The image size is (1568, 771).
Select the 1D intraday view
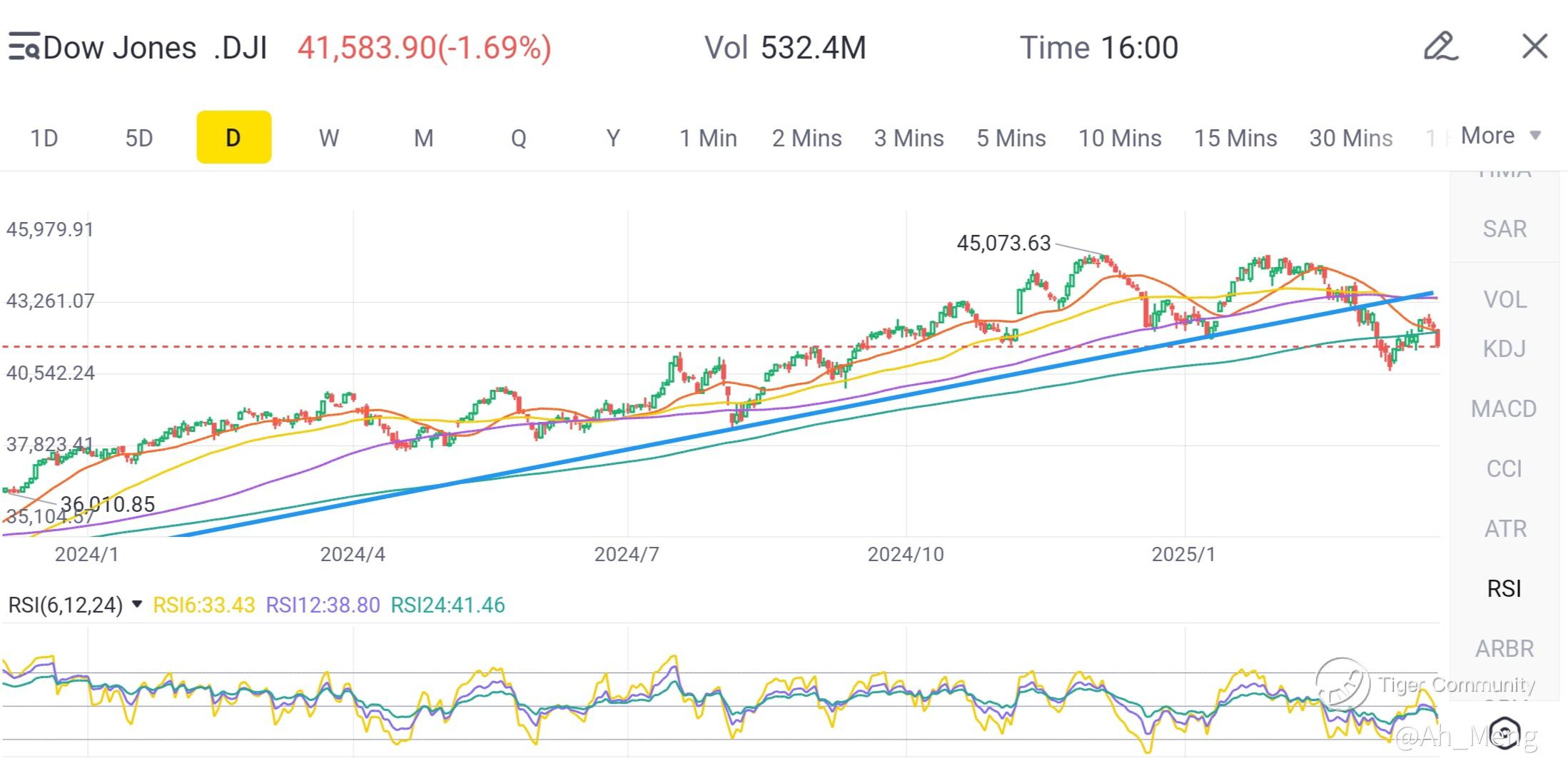[x=44, y=138]
